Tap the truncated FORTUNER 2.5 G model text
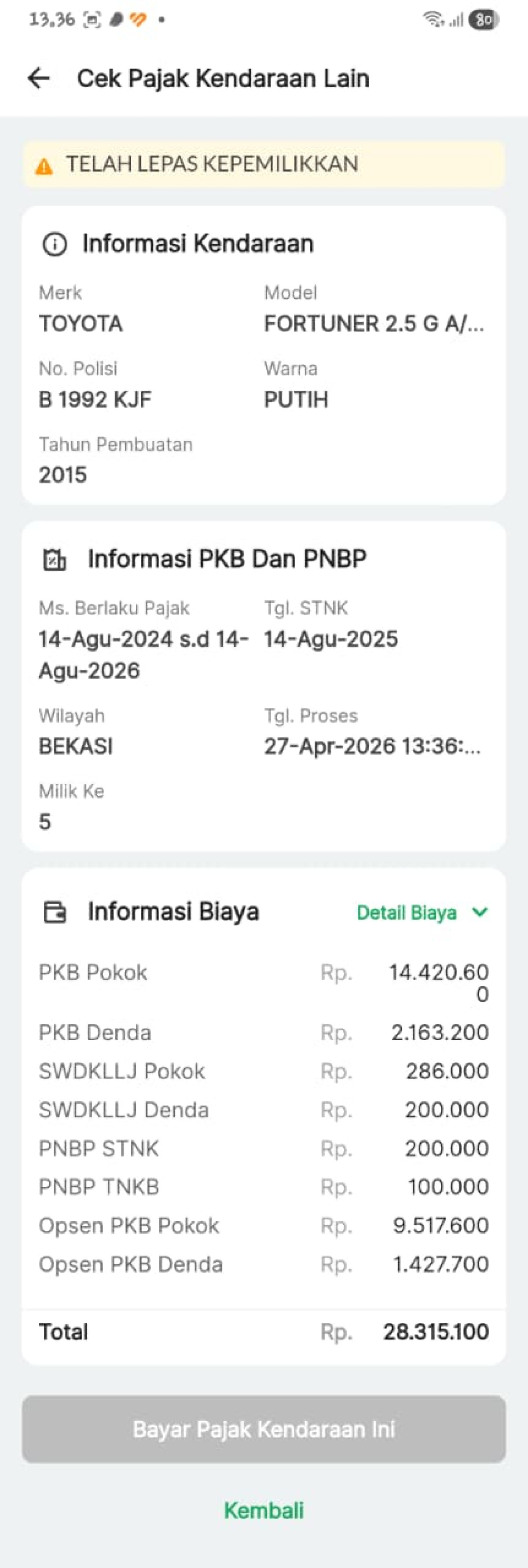 [373, 324]
